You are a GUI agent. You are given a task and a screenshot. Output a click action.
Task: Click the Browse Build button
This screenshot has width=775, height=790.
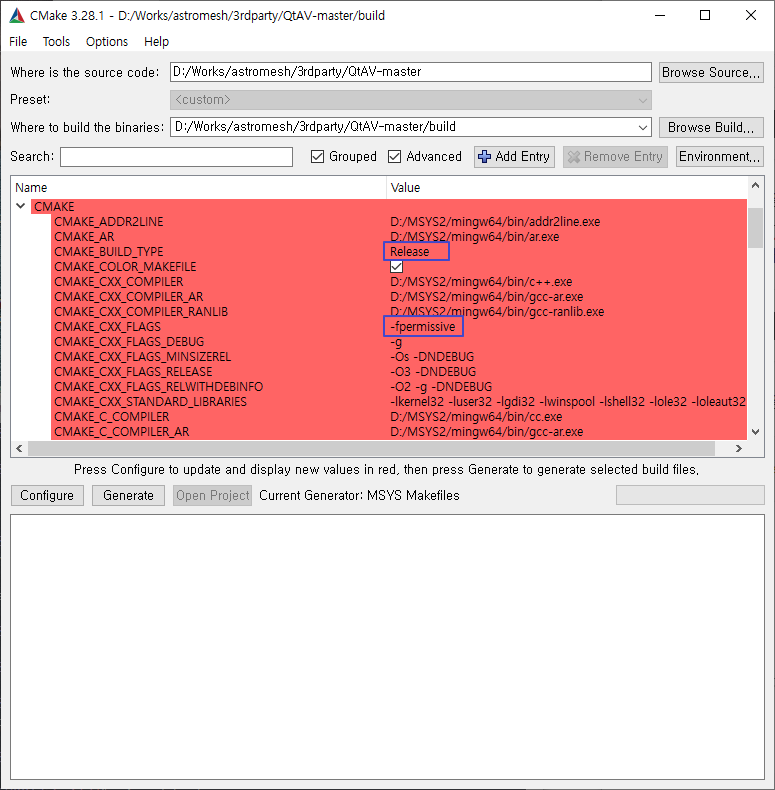tap(711, 127)
